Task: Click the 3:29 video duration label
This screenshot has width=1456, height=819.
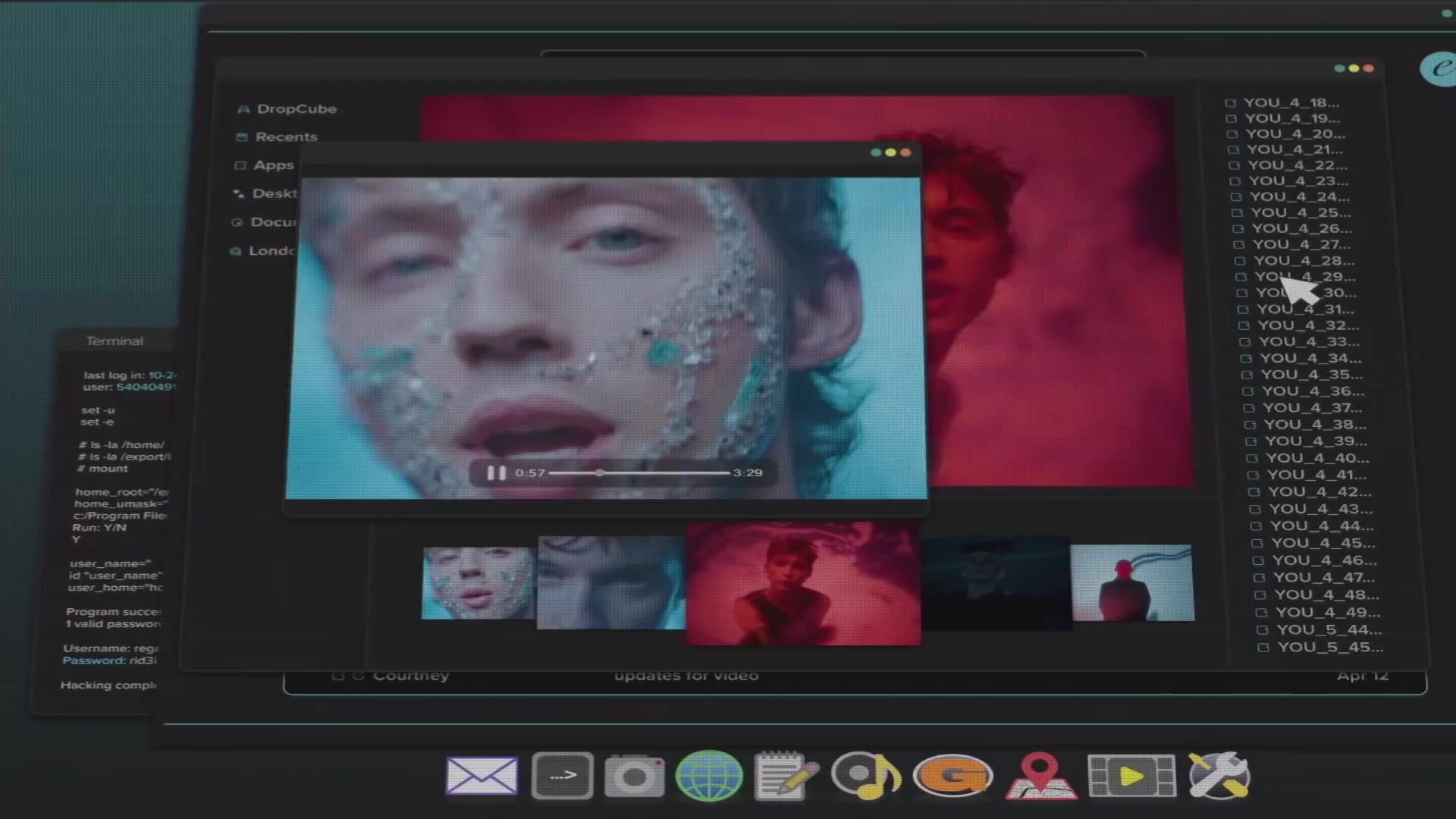Action: point(748,472)
